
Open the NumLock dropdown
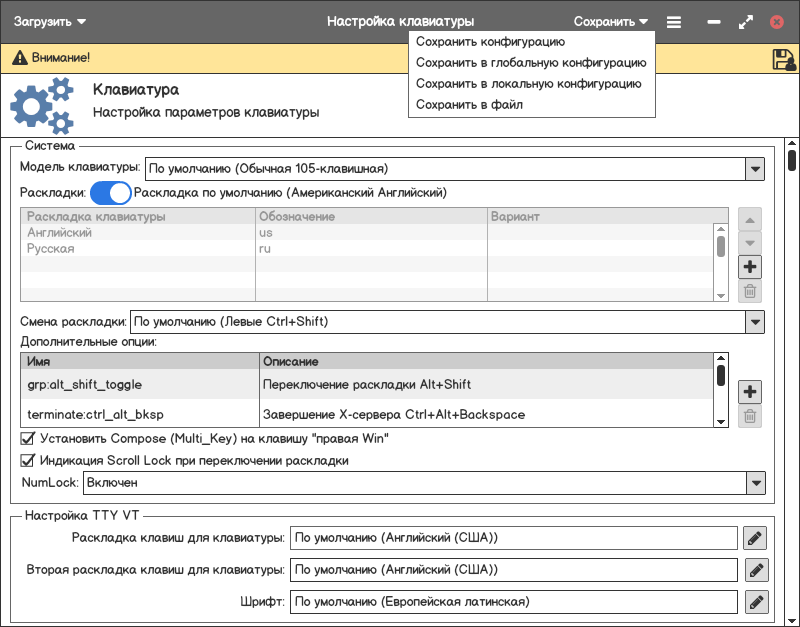[754, 484]
